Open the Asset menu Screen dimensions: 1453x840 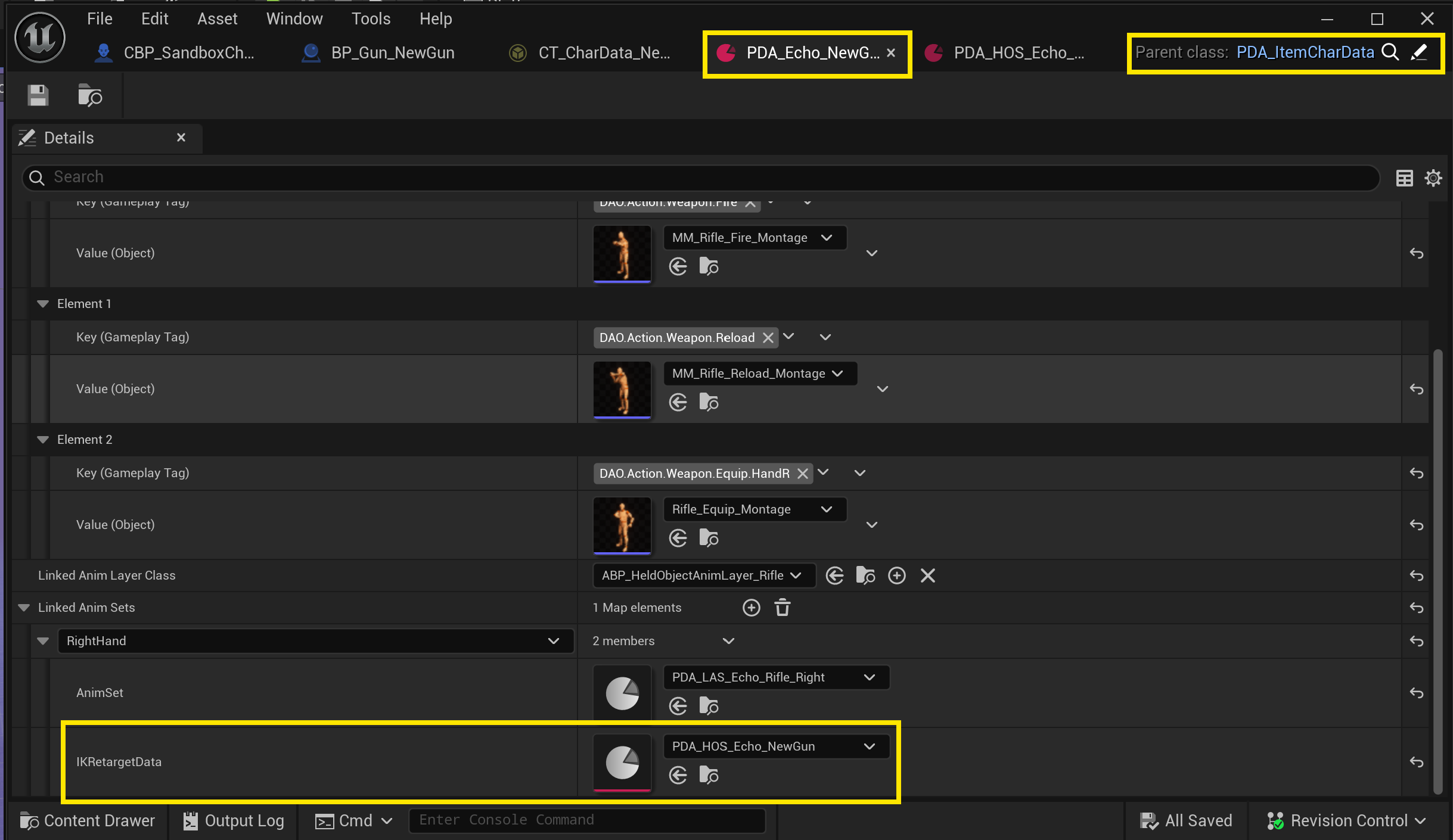[217, 19]
